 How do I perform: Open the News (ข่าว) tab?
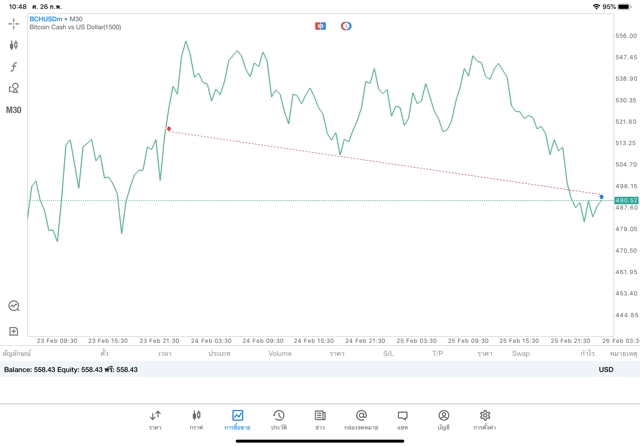click(x=320, y=419)
